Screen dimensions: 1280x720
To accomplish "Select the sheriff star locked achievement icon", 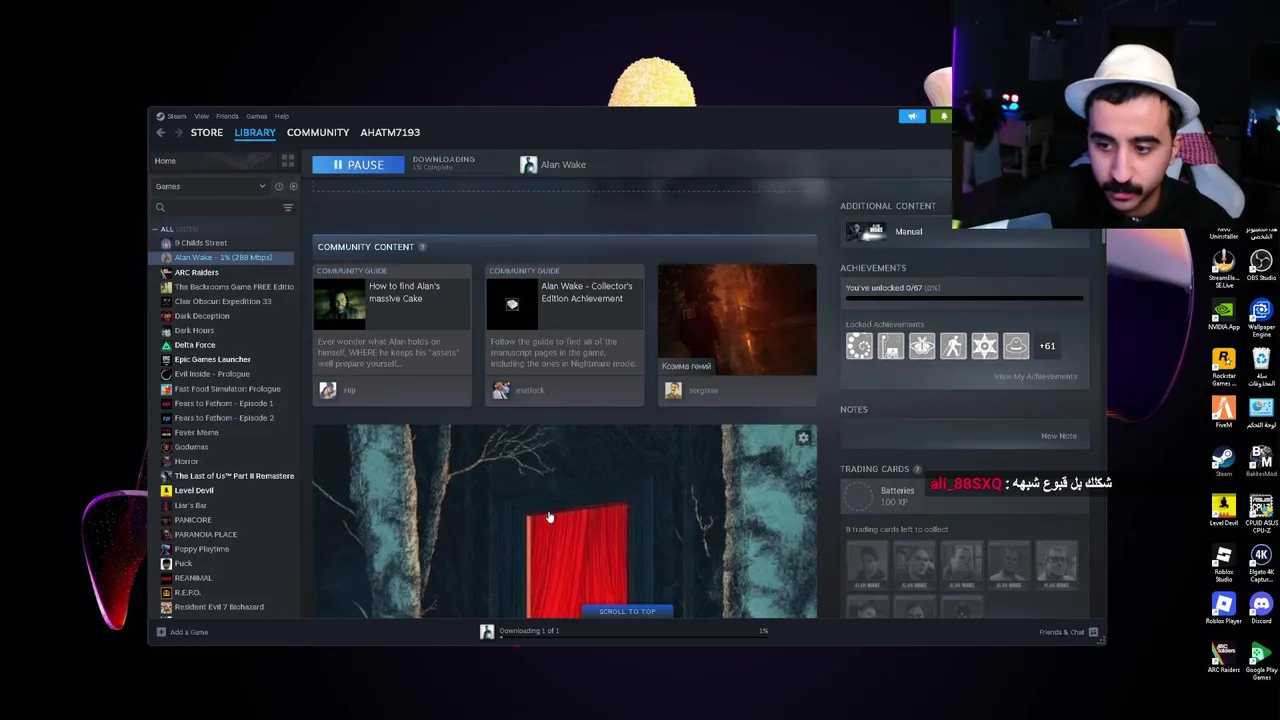I will [x=984, y=346].
